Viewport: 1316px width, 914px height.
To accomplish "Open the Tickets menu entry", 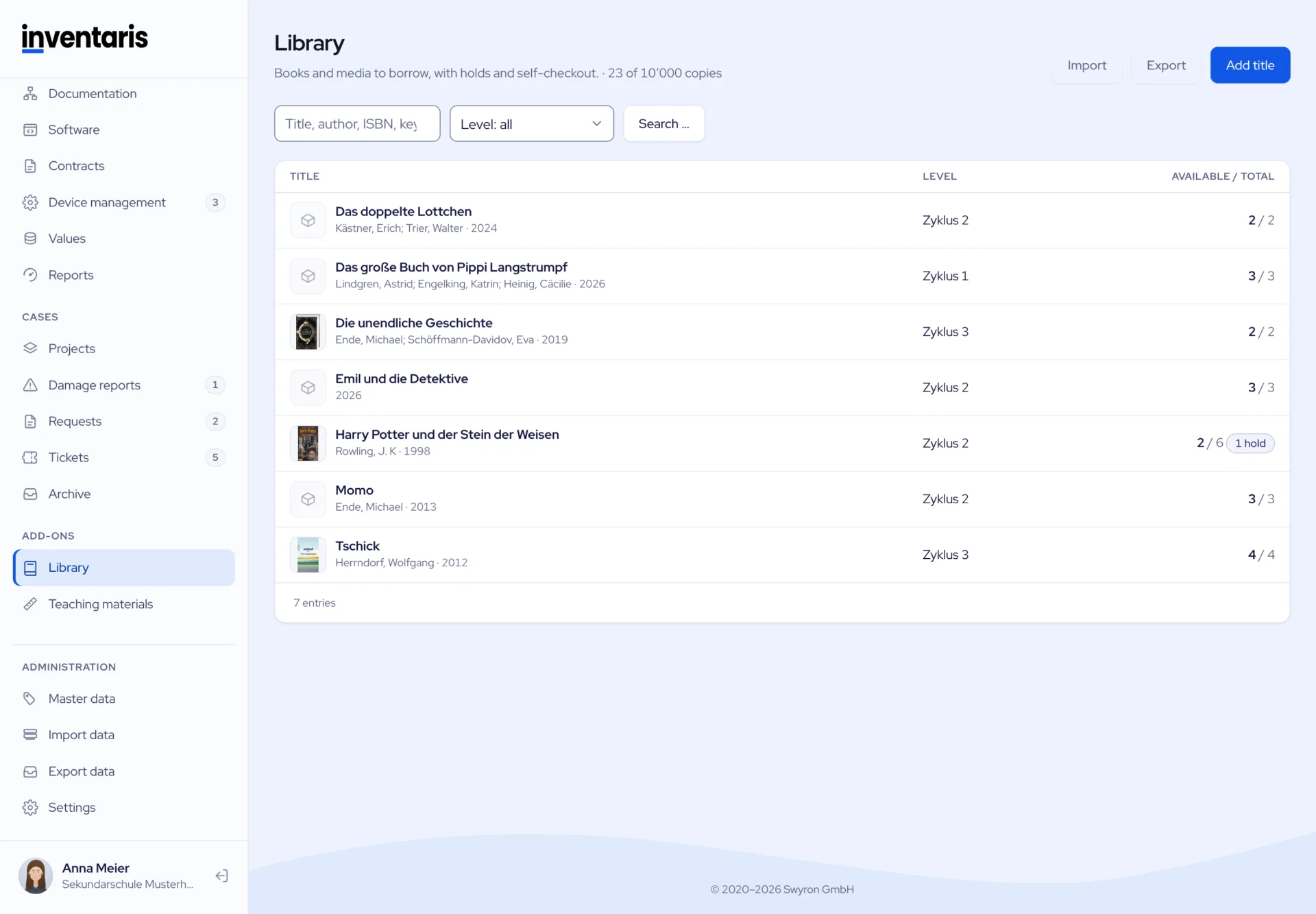I will 124,457.
